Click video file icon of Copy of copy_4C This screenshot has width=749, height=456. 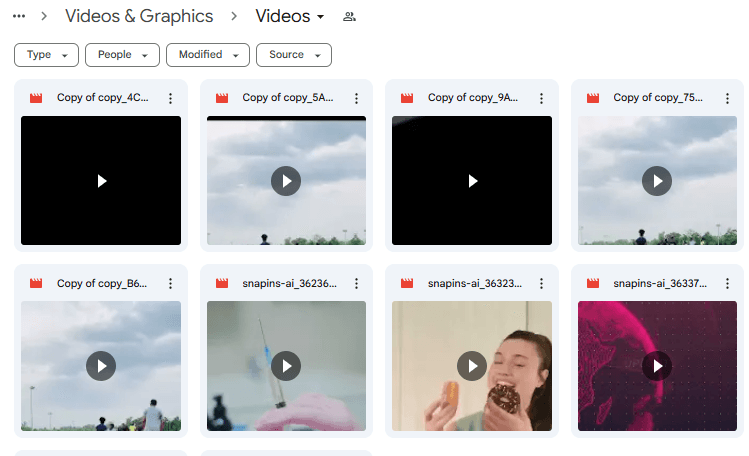tap(36, 98)
